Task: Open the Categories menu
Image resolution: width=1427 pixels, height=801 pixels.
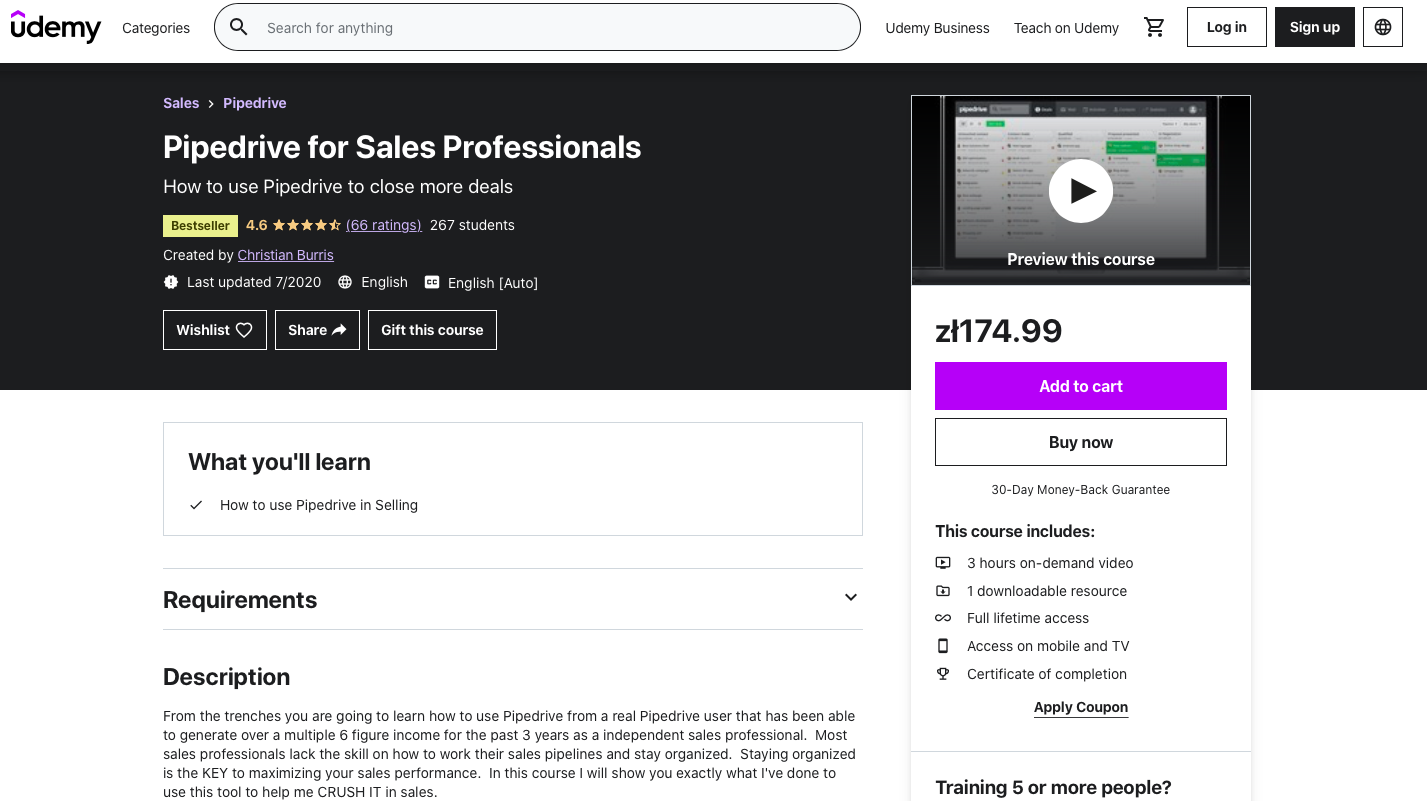Action: [x=156, y=28]
